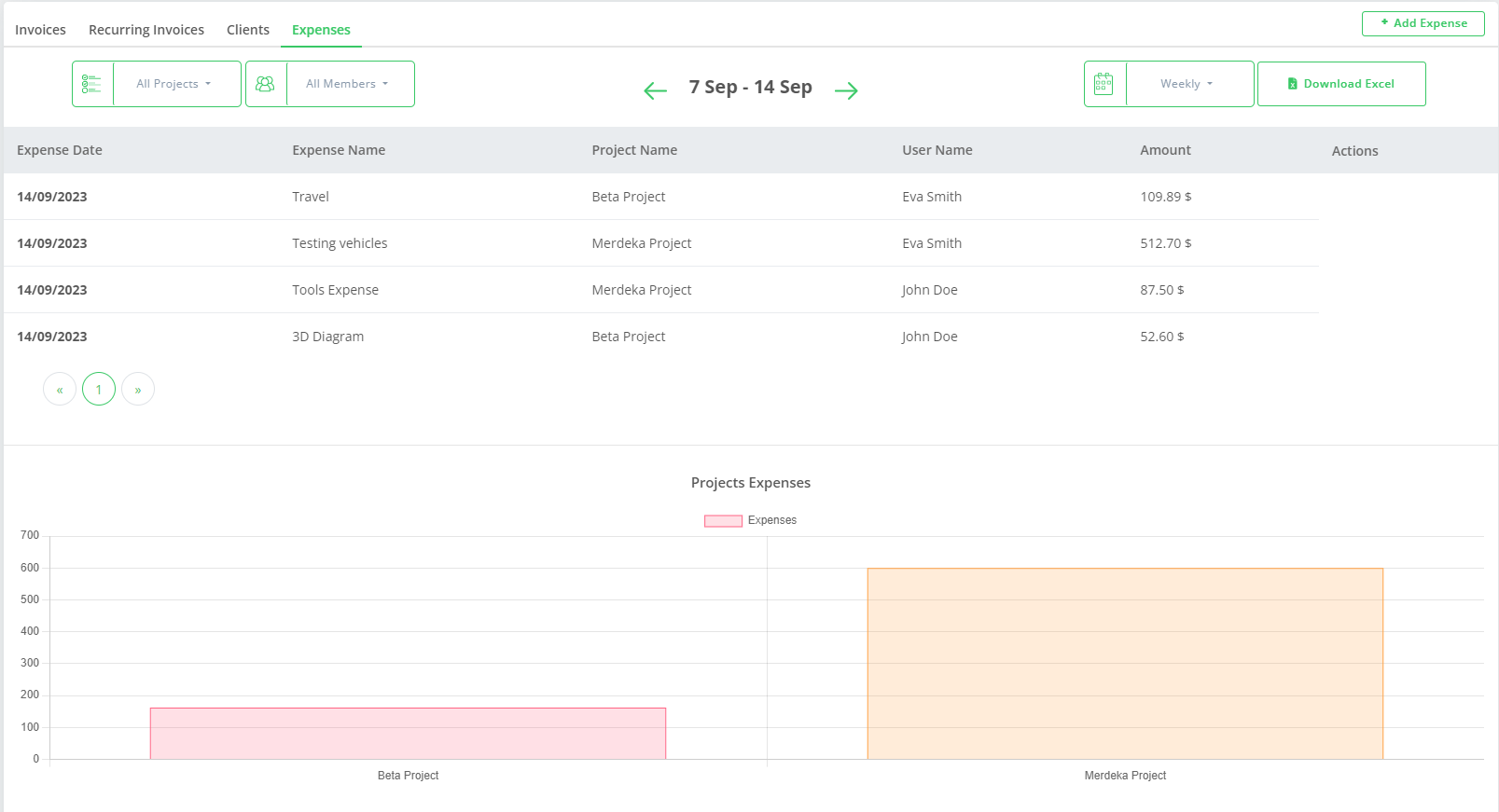The image size is (1499, 812).
Task: Click the 87.50 $ amount
Action: (1162, 290)
